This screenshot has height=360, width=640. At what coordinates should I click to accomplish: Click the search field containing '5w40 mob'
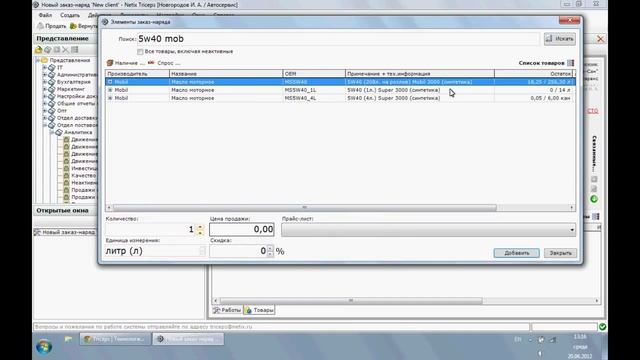pyautogui.click(x=338, y=39)
